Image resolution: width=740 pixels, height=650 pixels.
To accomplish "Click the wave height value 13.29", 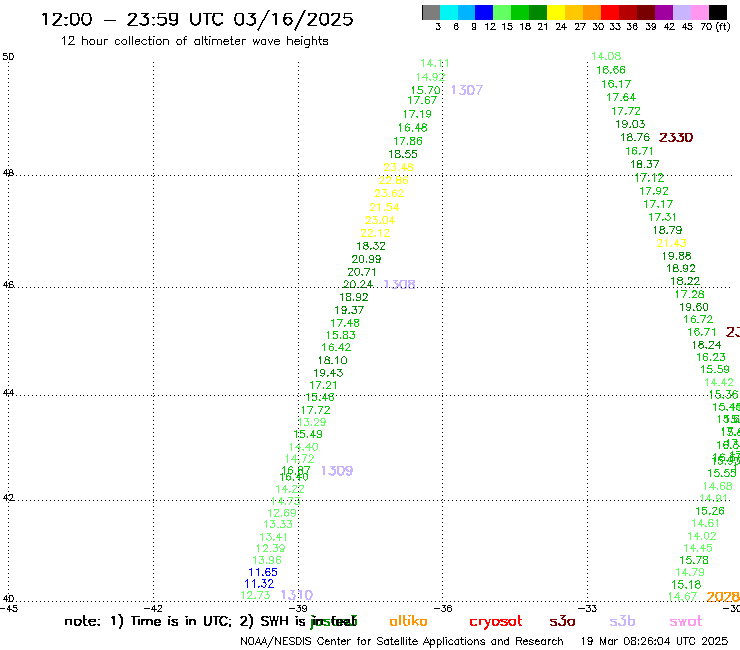I will pyautogui.click(x=312, y=422).
